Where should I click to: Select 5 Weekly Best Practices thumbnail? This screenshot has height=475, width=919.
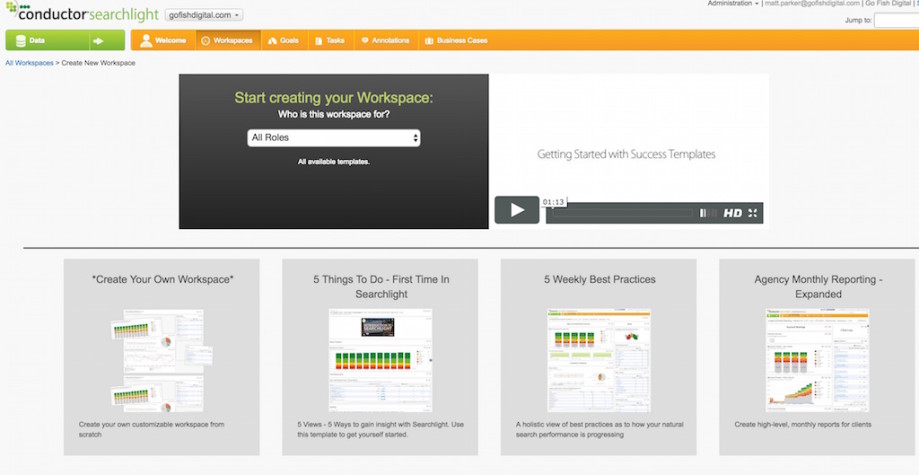tap(599, 360)
